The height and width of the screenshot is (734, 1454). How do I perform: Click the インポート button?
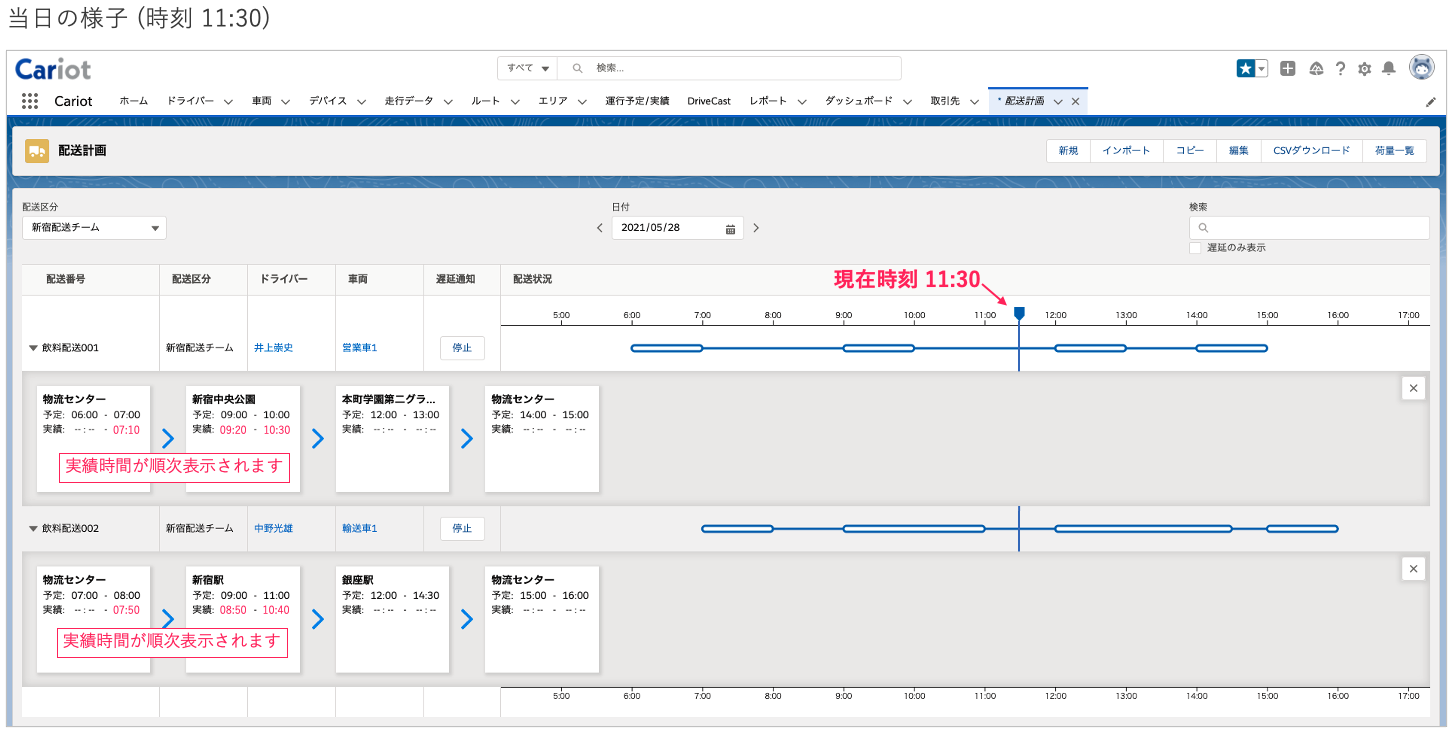point(1127,150)
